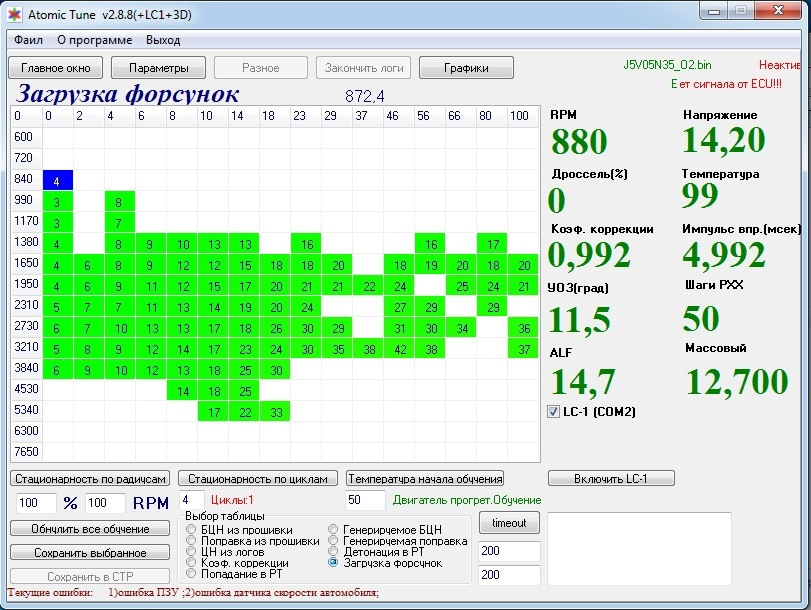The width and height of the screenshot is (811, 610).
Task: Show the Графики view
Action: pyautogui.click(x=466, y=68)
